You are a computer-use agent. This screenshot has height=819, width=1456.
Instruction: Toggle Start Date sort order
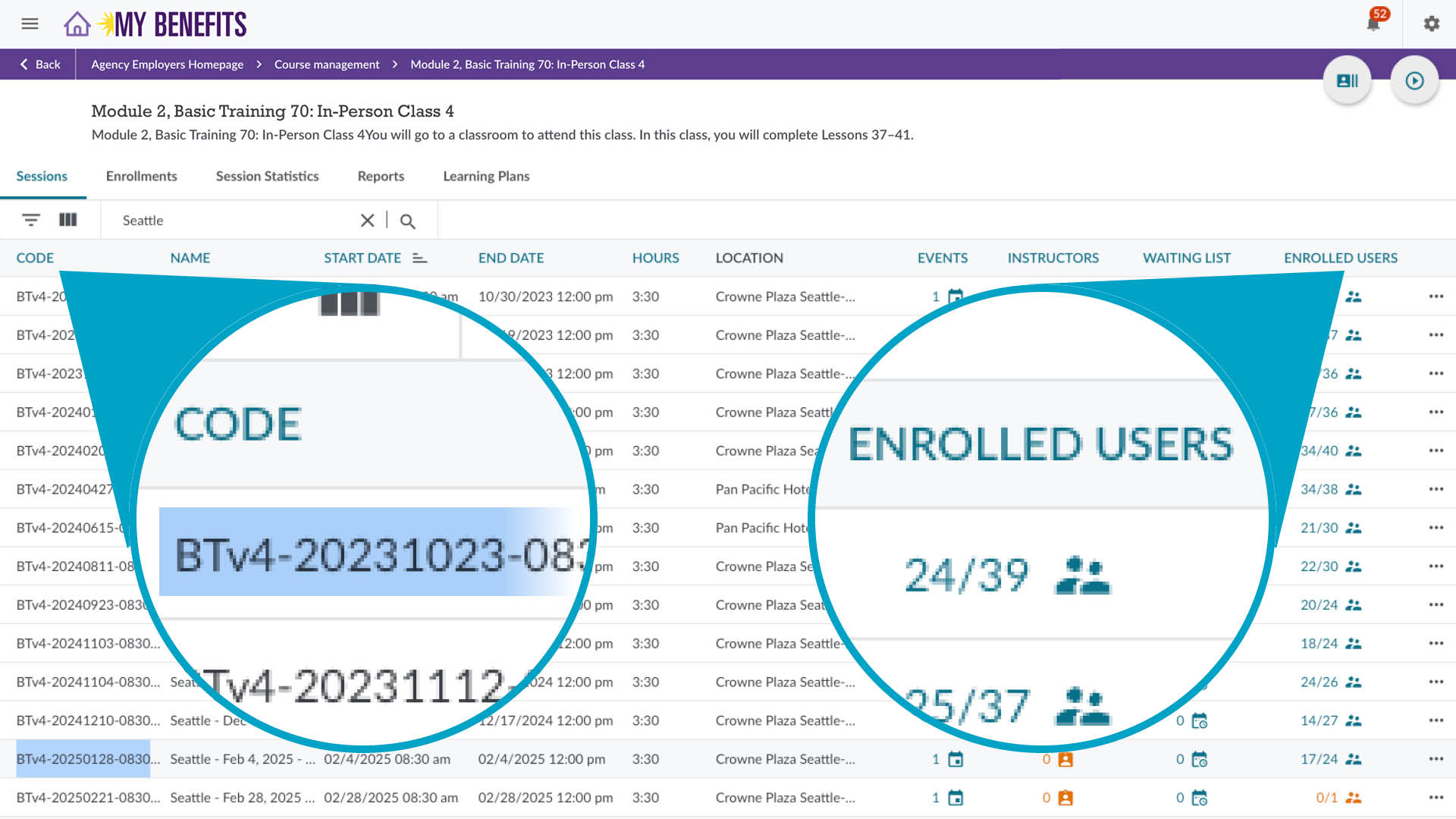[x=419, y=258]
